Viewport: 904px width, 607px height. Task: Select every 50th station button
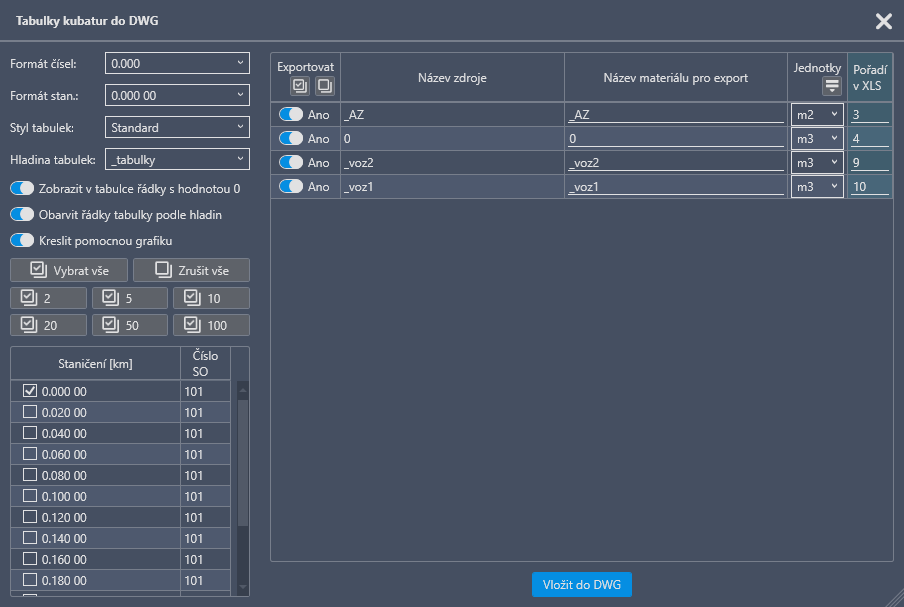[x=130, y=325]
